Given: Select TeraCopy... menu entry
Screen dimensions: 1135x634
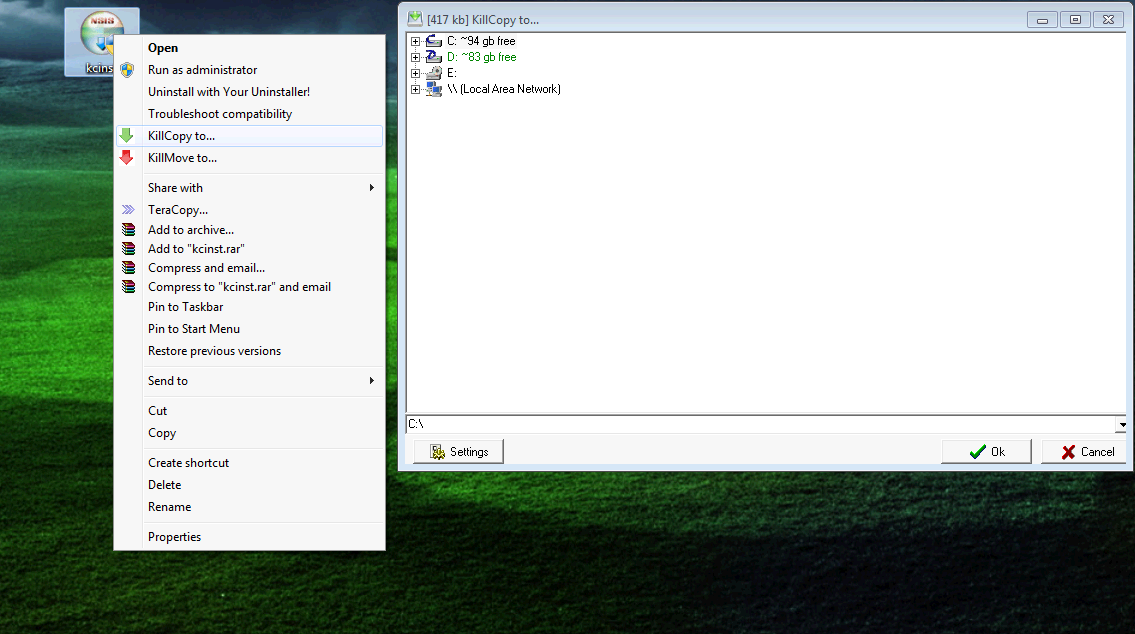Looking at the screenshot, I should click(250, 210).
